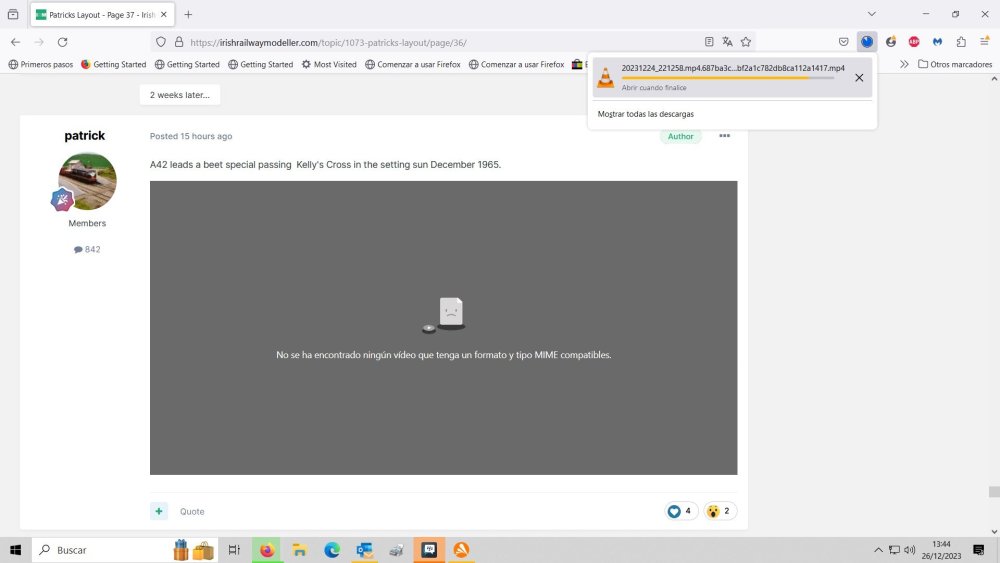Open the Firefox hamburger application menu
This screenshot has width=1000, height=563.
pos(984,42)
